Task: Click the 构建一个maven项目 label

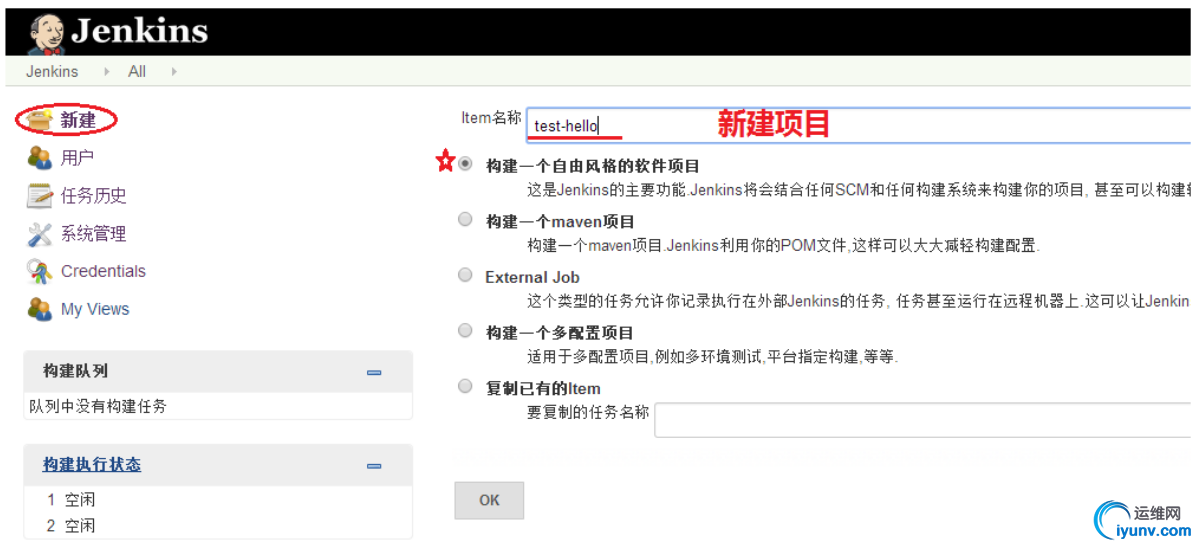Action: (x=560, y=222)
